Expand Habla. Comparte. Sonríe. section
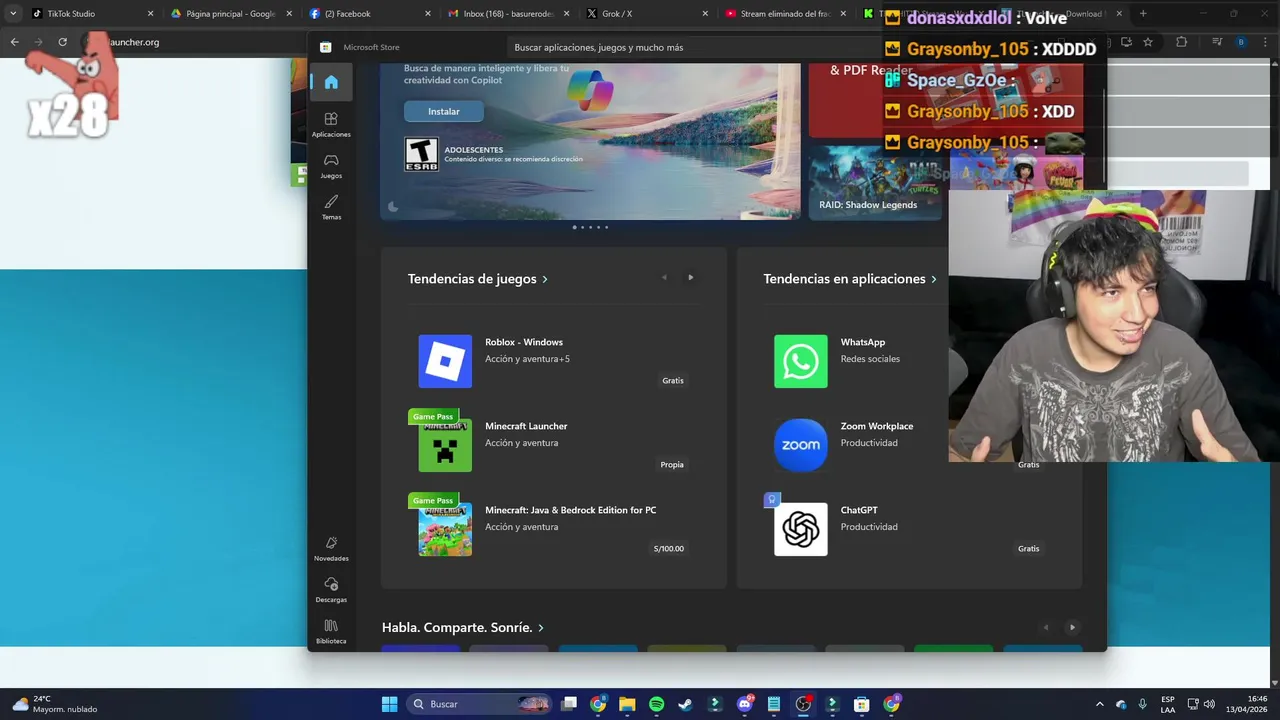 pos(463,627)
